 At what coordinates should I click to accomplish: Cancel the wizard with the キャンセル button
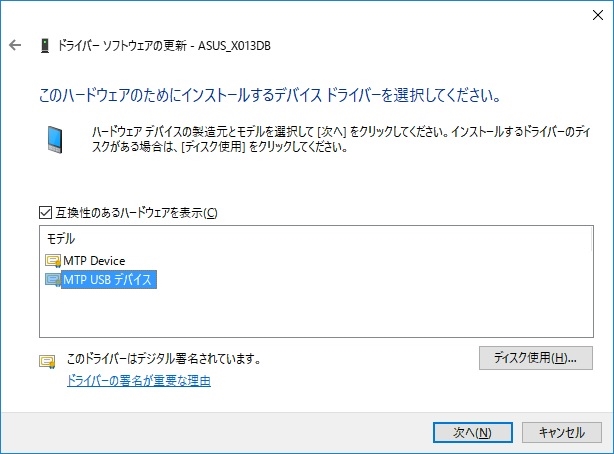[561, 432]
